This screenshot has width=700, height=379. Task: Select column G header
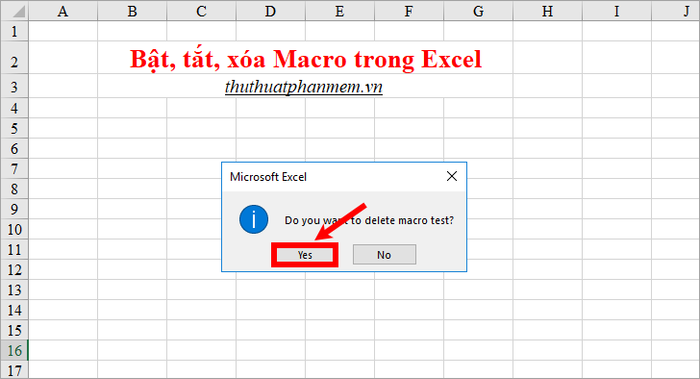coord(478,11)
